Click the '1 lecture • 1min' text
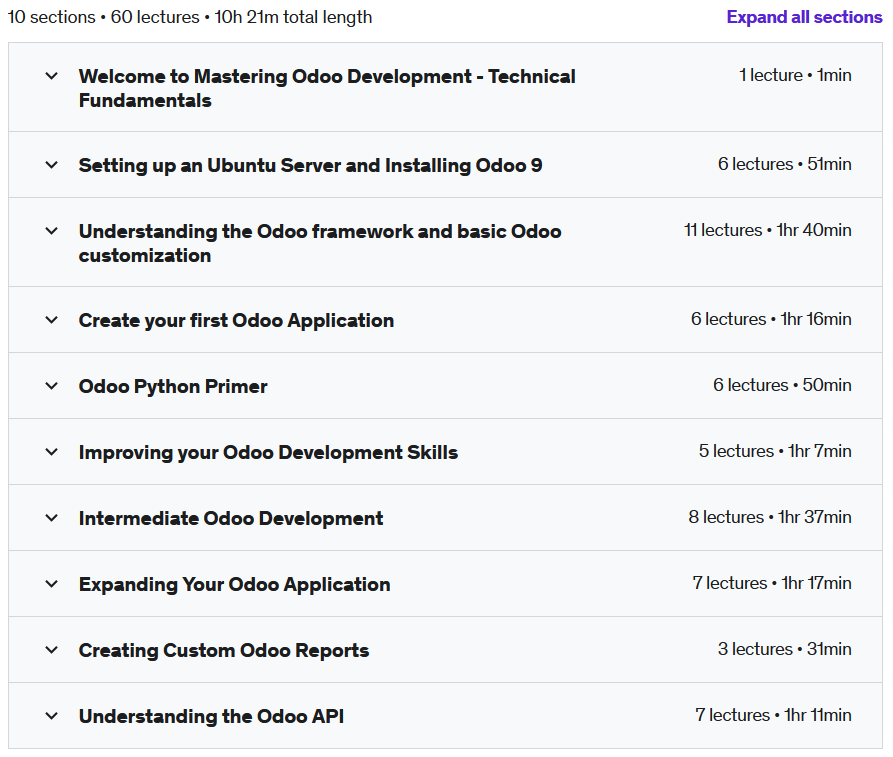The width and height of the screenshot is (893, 757). 795,75
